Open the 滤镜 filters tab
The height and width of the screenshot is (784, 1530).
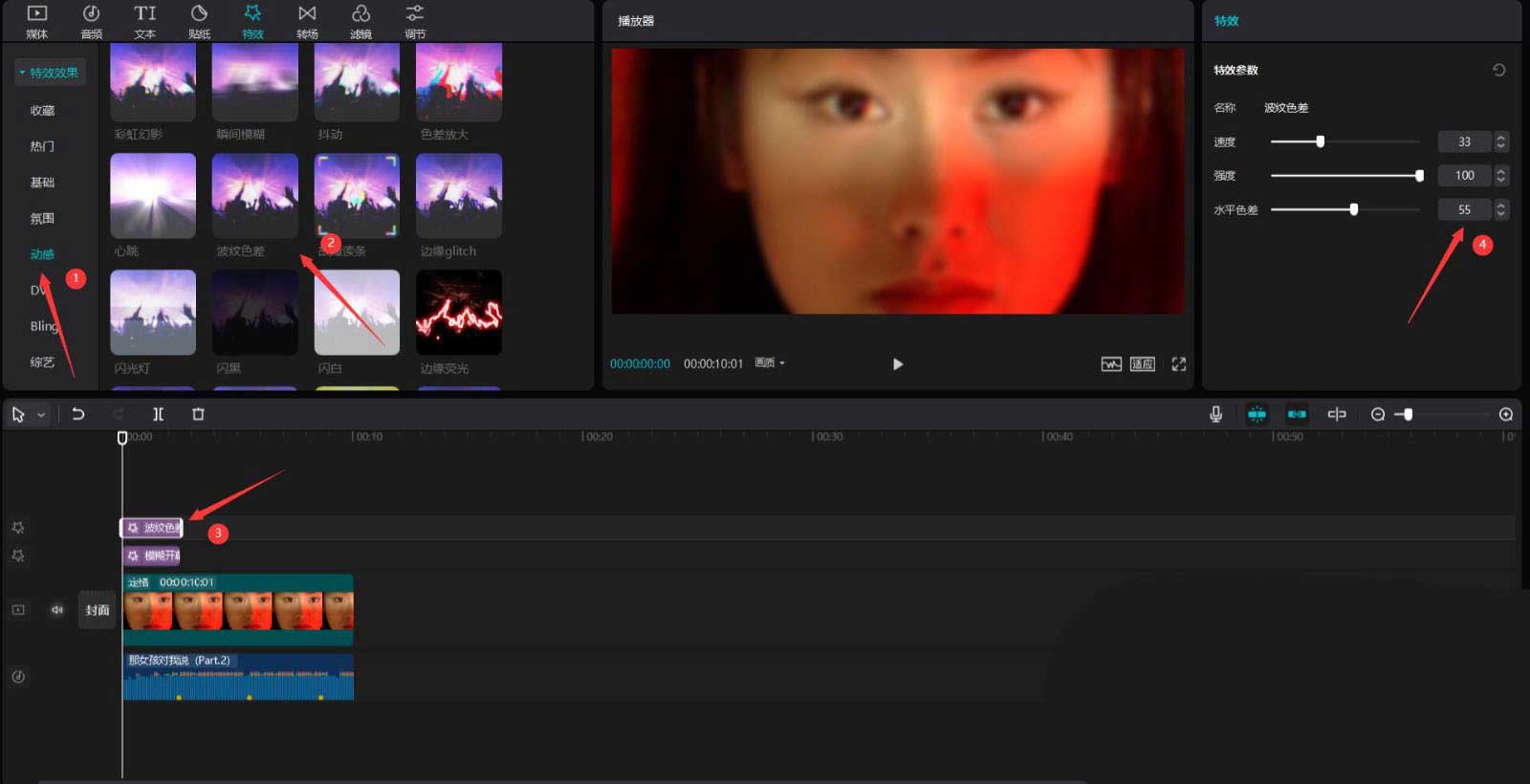coord(361,21)
